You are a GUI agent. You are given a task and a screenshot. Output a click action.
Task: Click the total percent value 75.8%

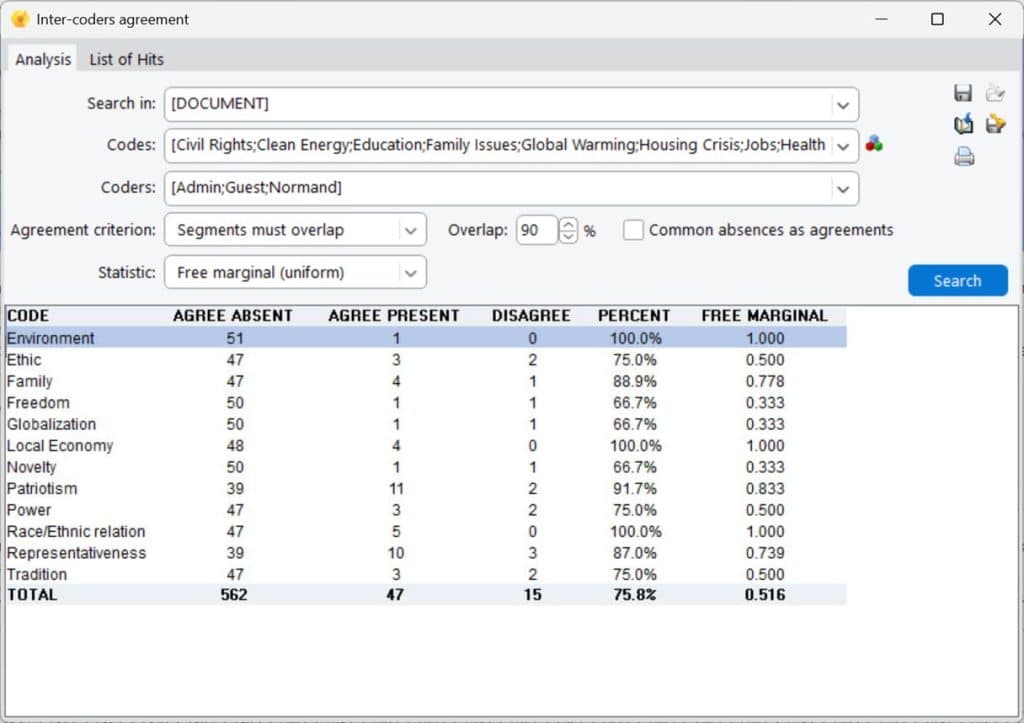click(x=635, y=595)
